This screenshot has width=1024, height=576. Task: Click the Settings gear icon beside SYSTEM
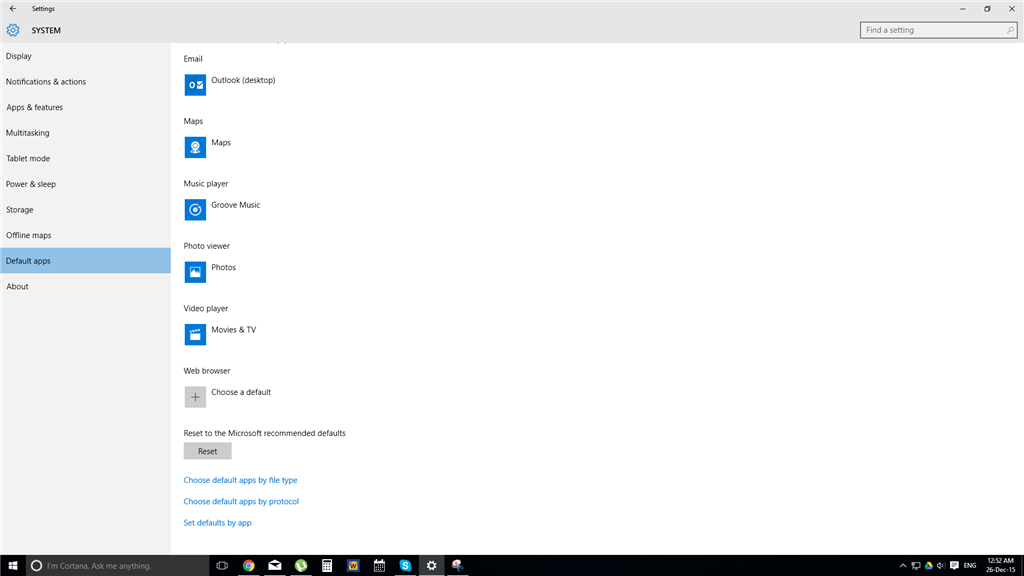pyautogui.click(x=13, y=30)
